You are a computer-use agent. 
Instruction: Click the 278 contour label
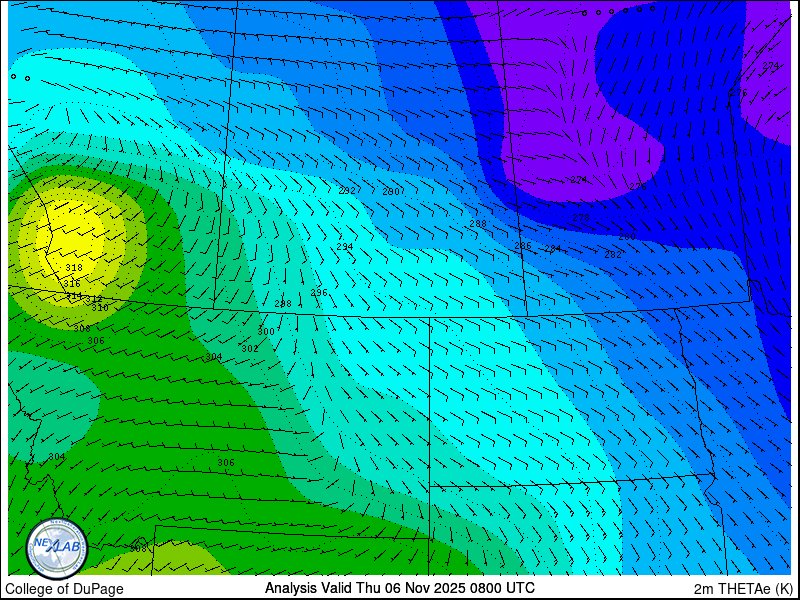click(x=581, y=218)
